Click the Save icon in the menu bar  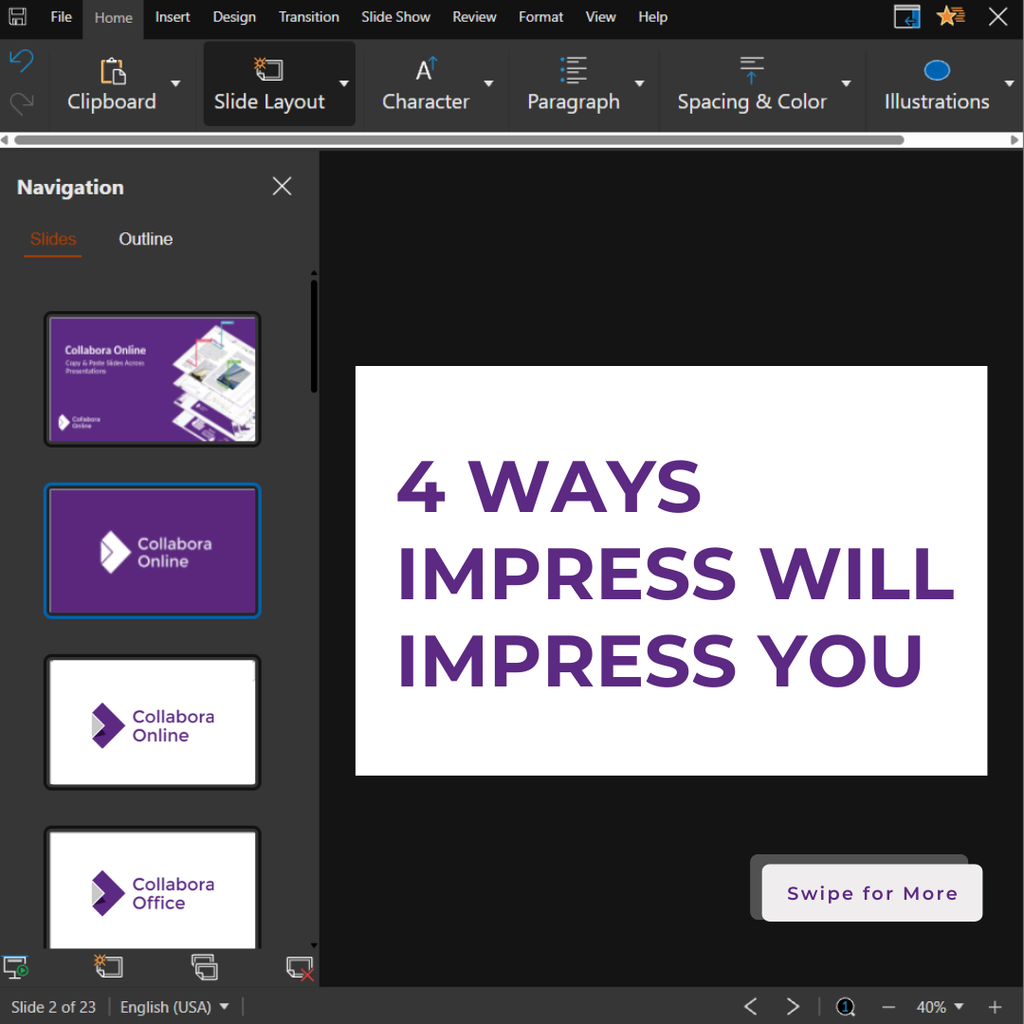[17, 17]
